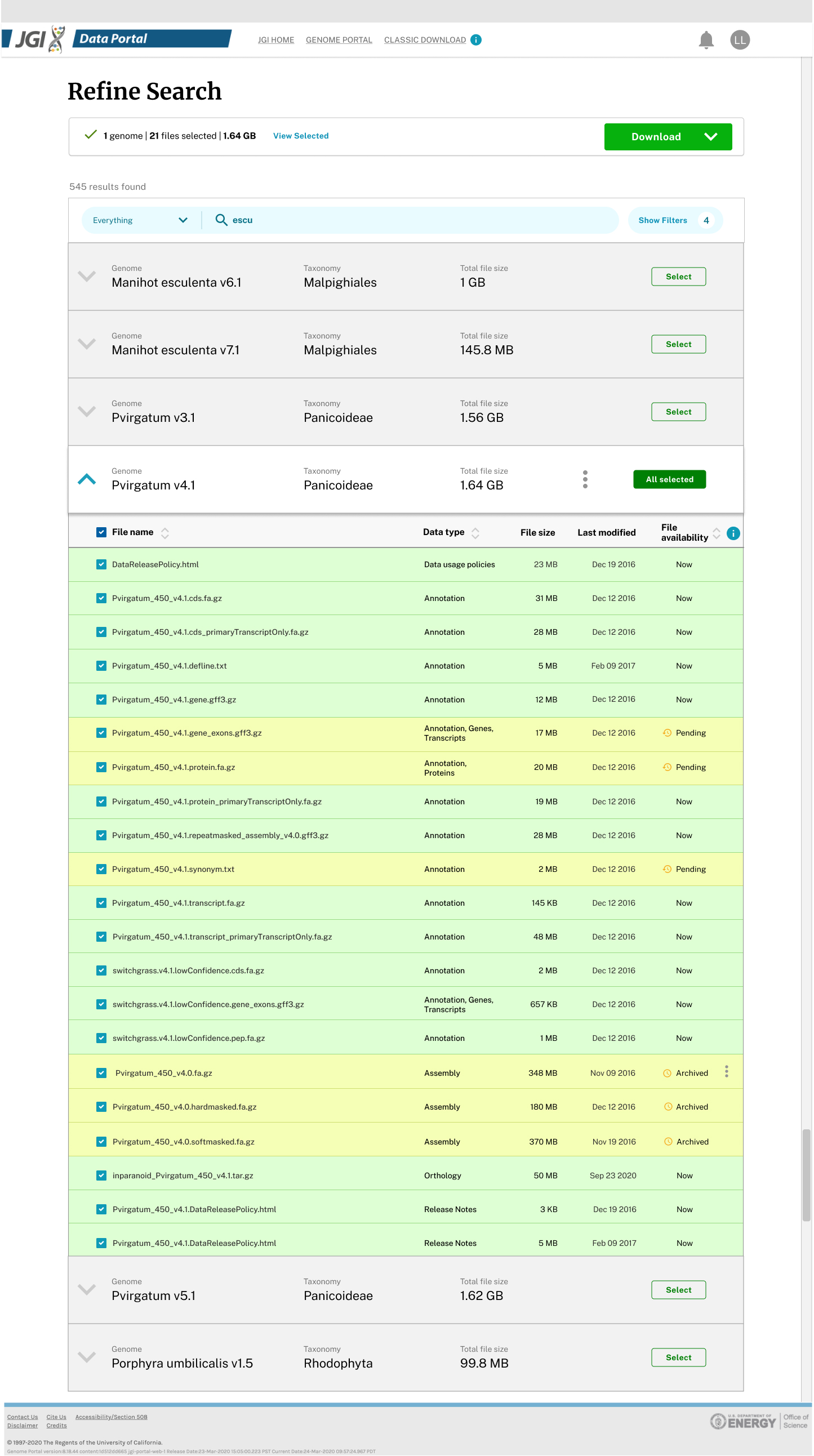Click Credits footer link
The height and width of the screenshot is (1456, 814).
click(x=56, y=1426)
